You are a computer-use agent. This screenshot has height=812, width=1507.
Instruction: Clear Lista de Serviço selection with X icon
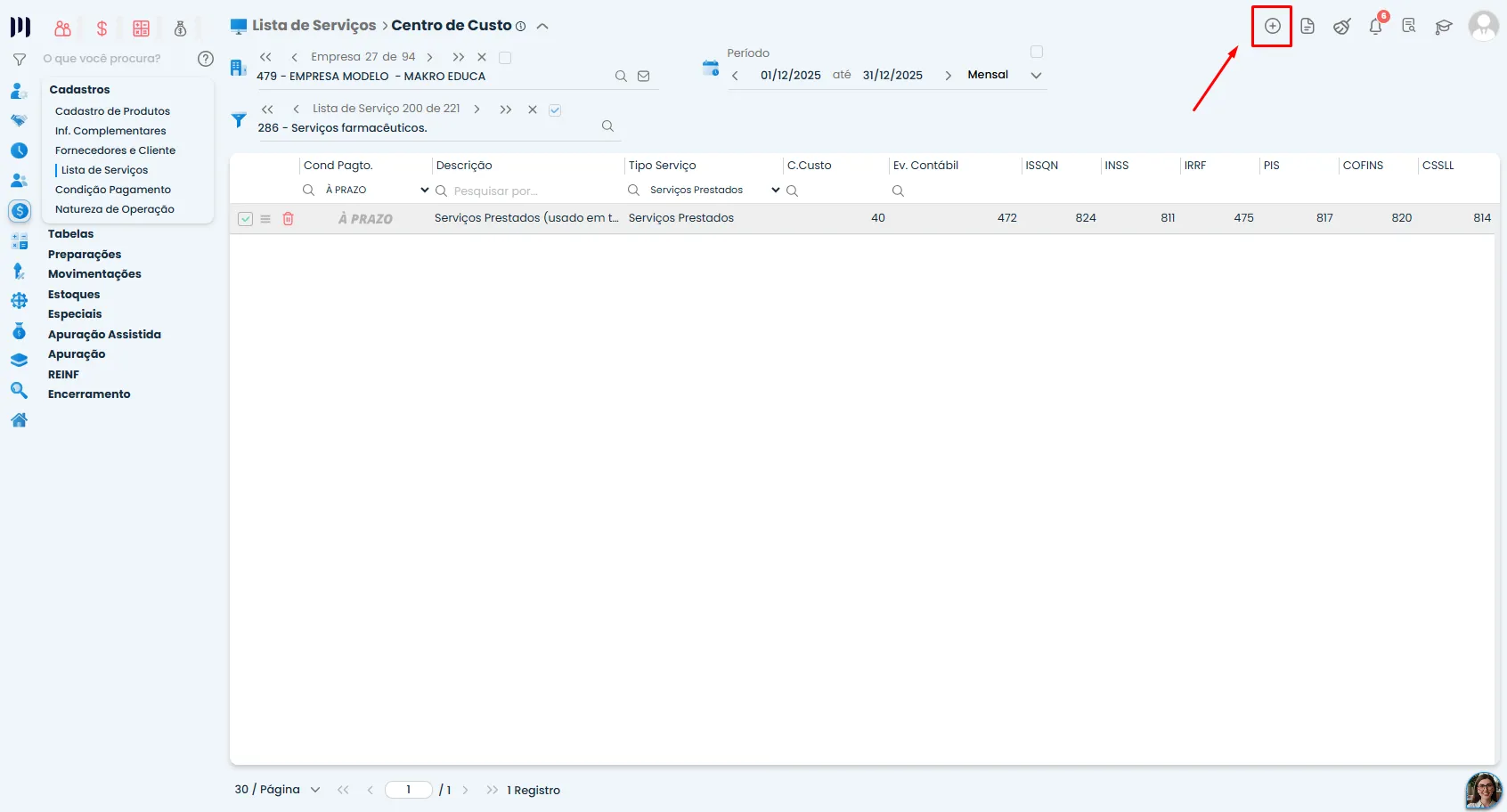[533, 110]
